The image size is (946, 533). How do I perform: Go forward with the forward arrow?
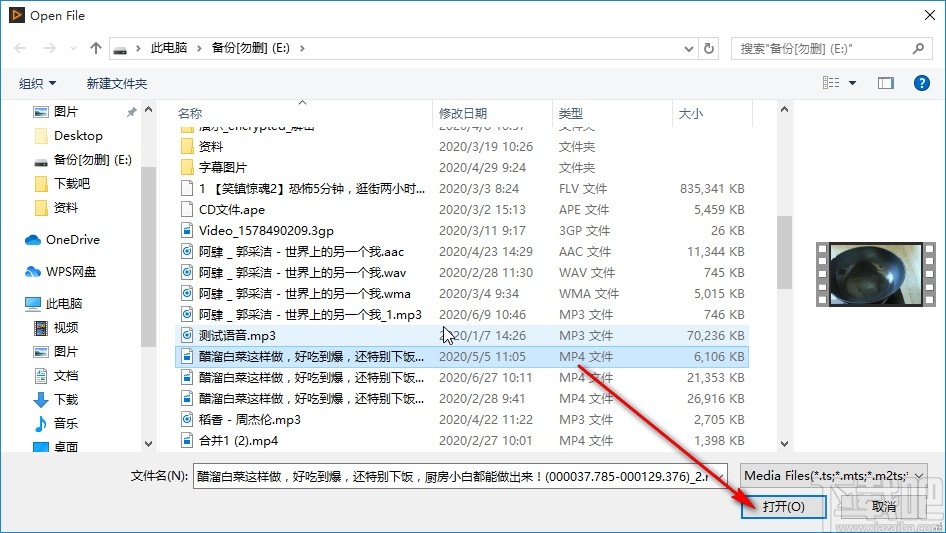tap(49, 48)
